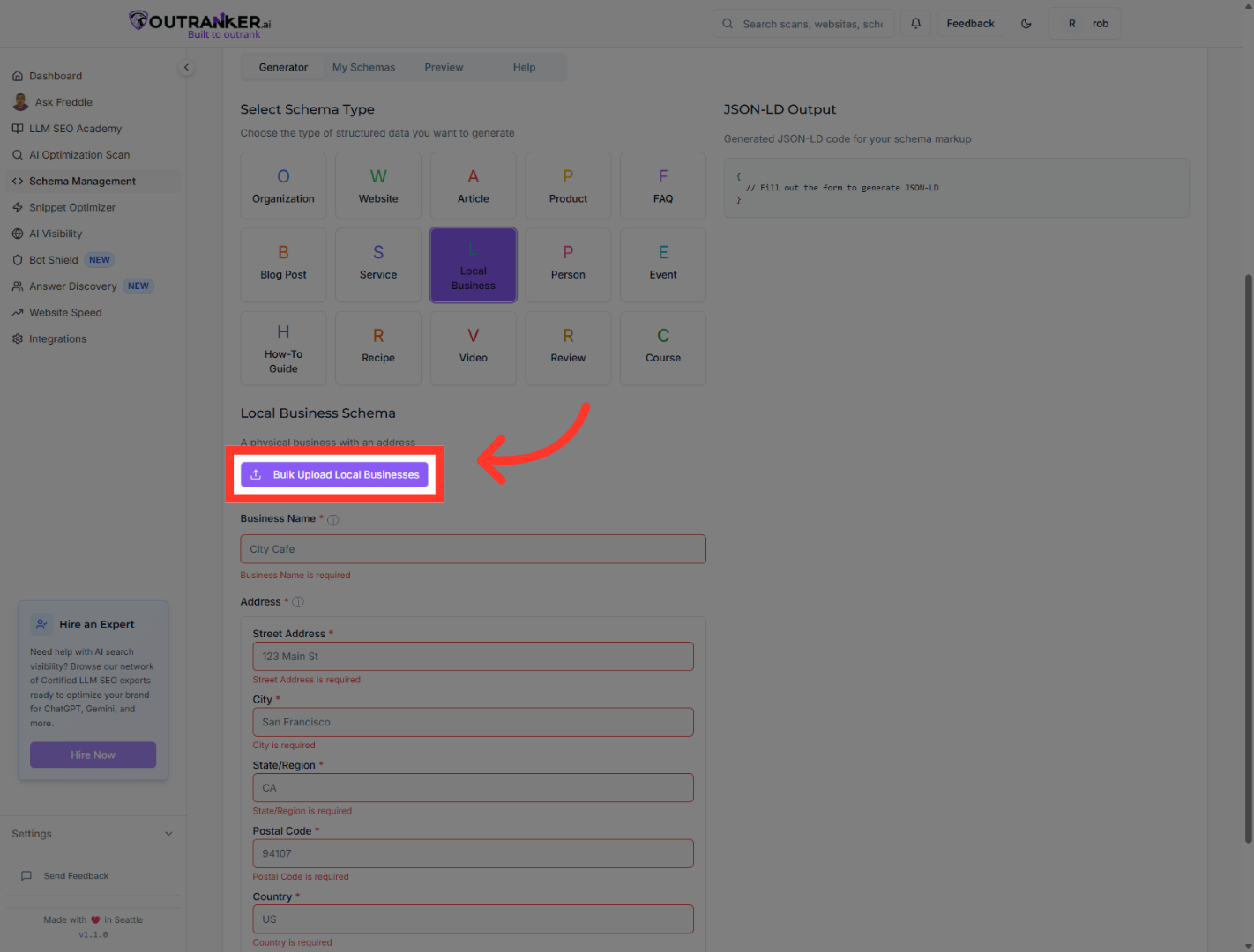
Task: Open LLM SEO Academy in the sidebar
Action: (x=75, y=129)
